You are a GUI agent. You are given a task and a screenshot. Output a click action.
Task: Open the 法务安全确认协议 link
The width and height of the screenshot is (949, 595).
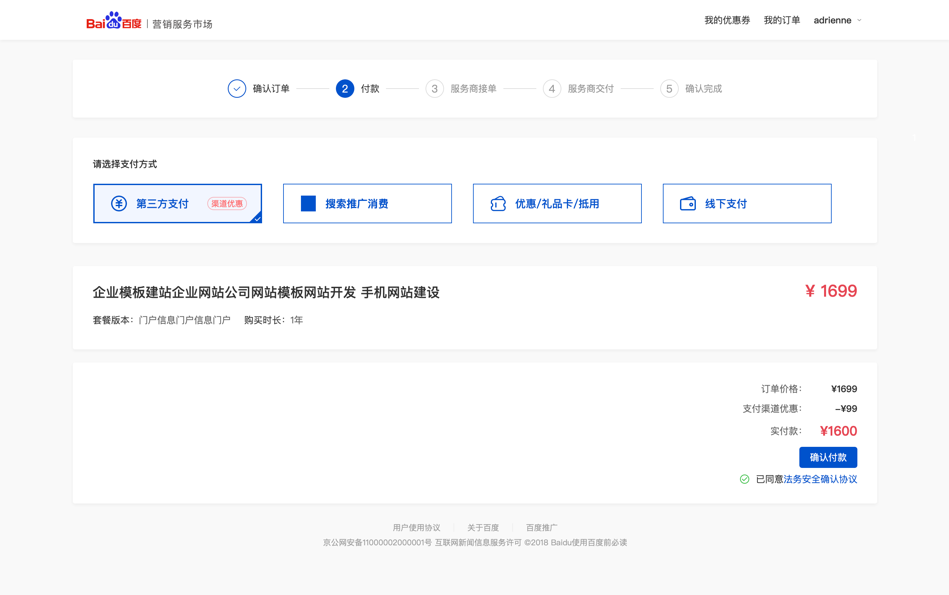click(x=820, y=479)
